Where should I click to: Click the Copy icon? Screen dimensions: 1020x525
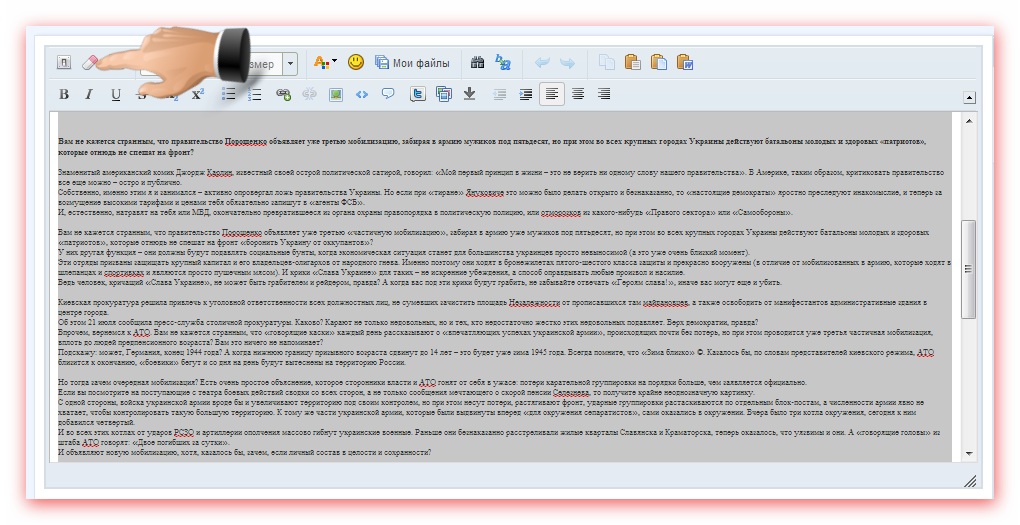point(607,62)
